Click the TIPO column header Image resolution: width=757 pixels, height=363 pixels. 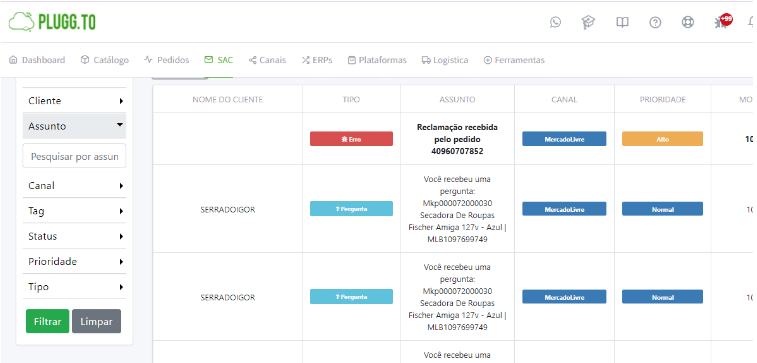pyautogui.click(x=351, y=99)
